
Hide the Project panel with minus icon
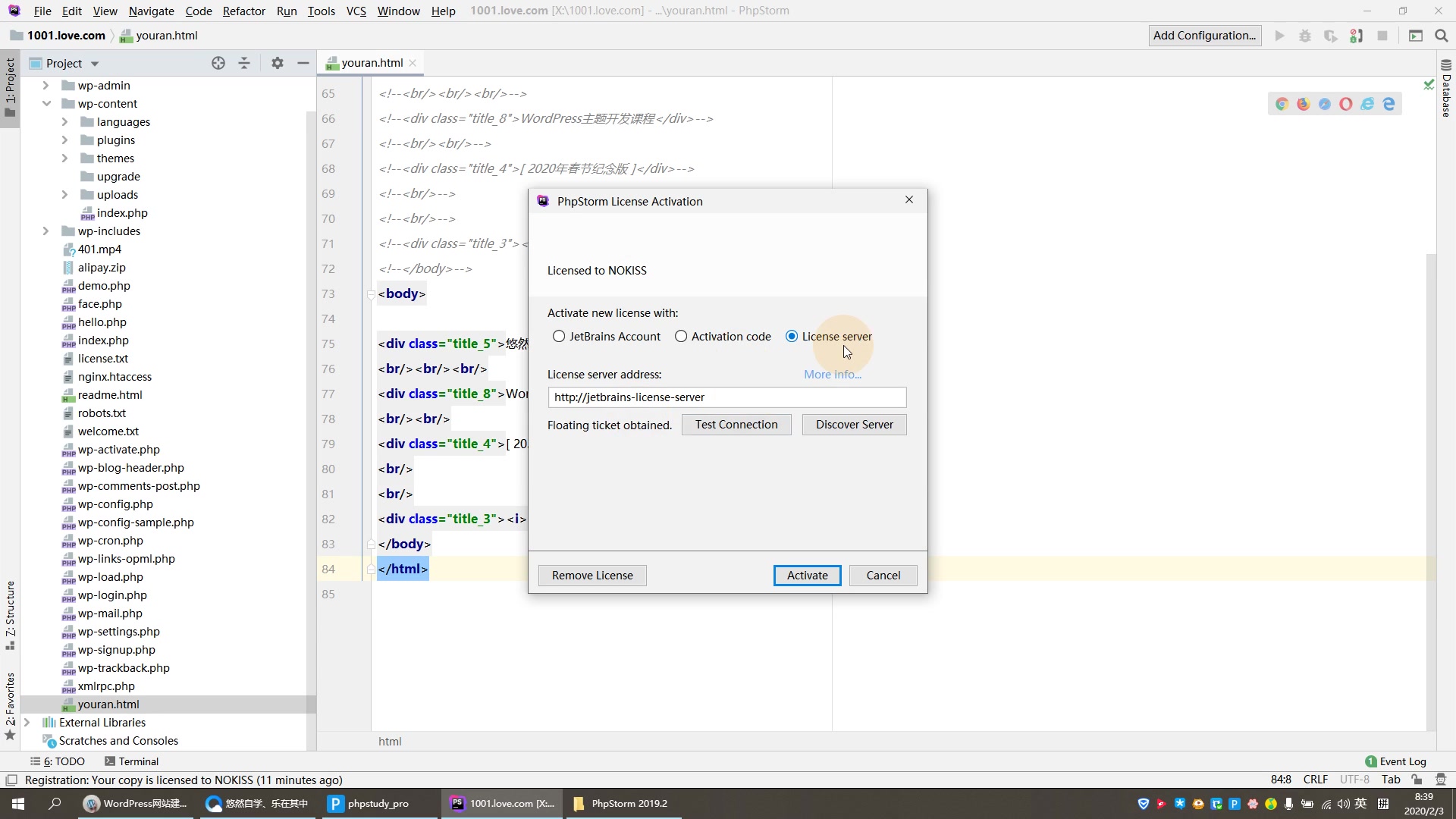coord(303,64)
